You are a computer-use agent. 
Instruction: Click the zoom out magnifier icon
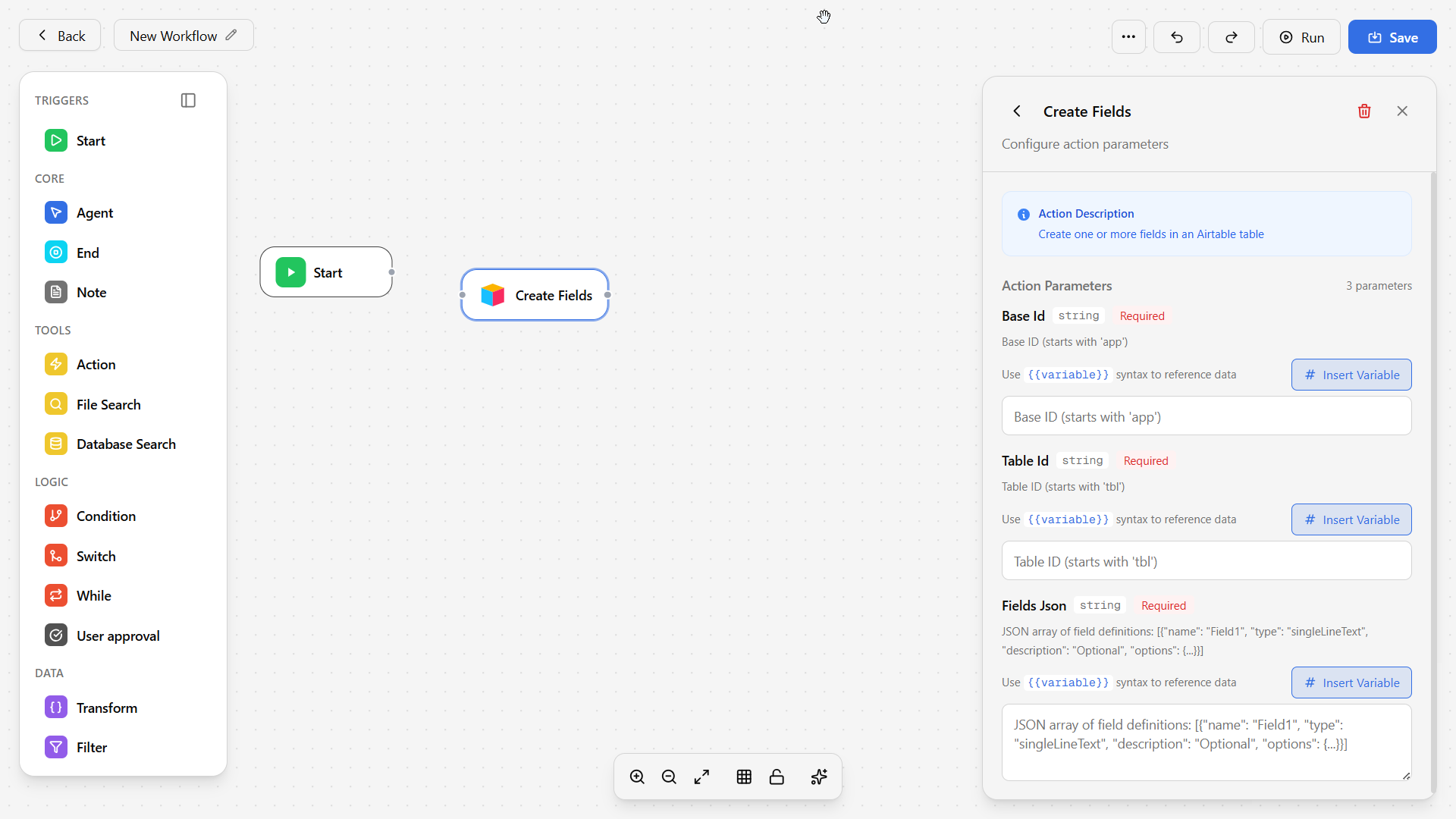pyautogui.click(x=669, y=777)
